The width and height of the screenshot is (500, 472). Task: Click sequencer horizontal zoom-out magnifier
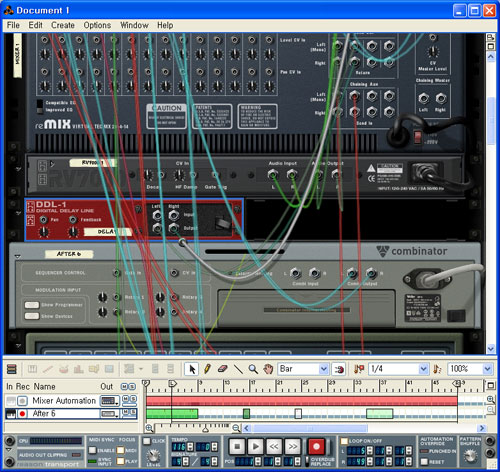[236, 428]
